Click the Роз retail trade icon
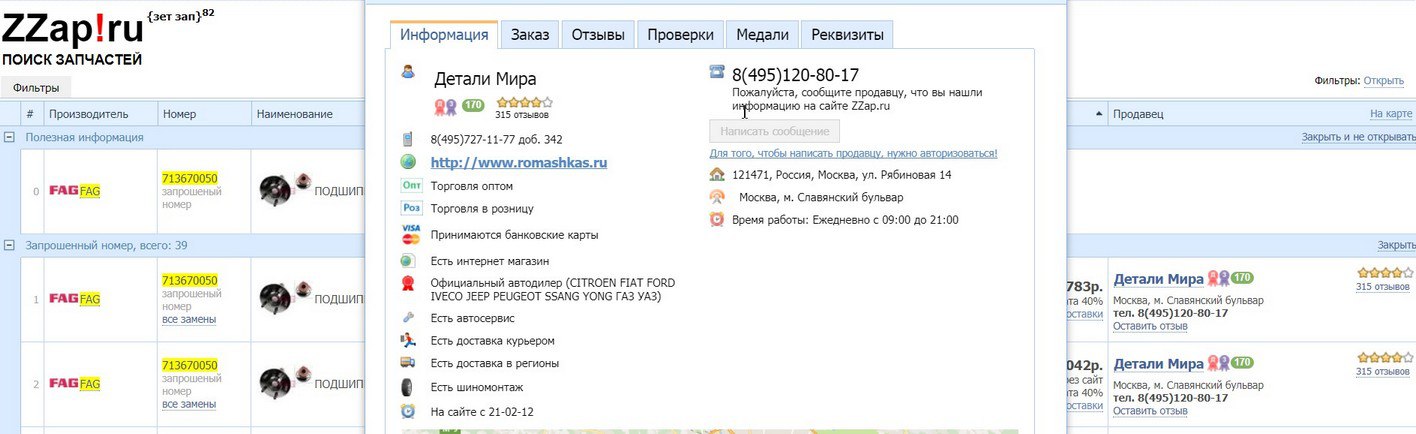 411,208
